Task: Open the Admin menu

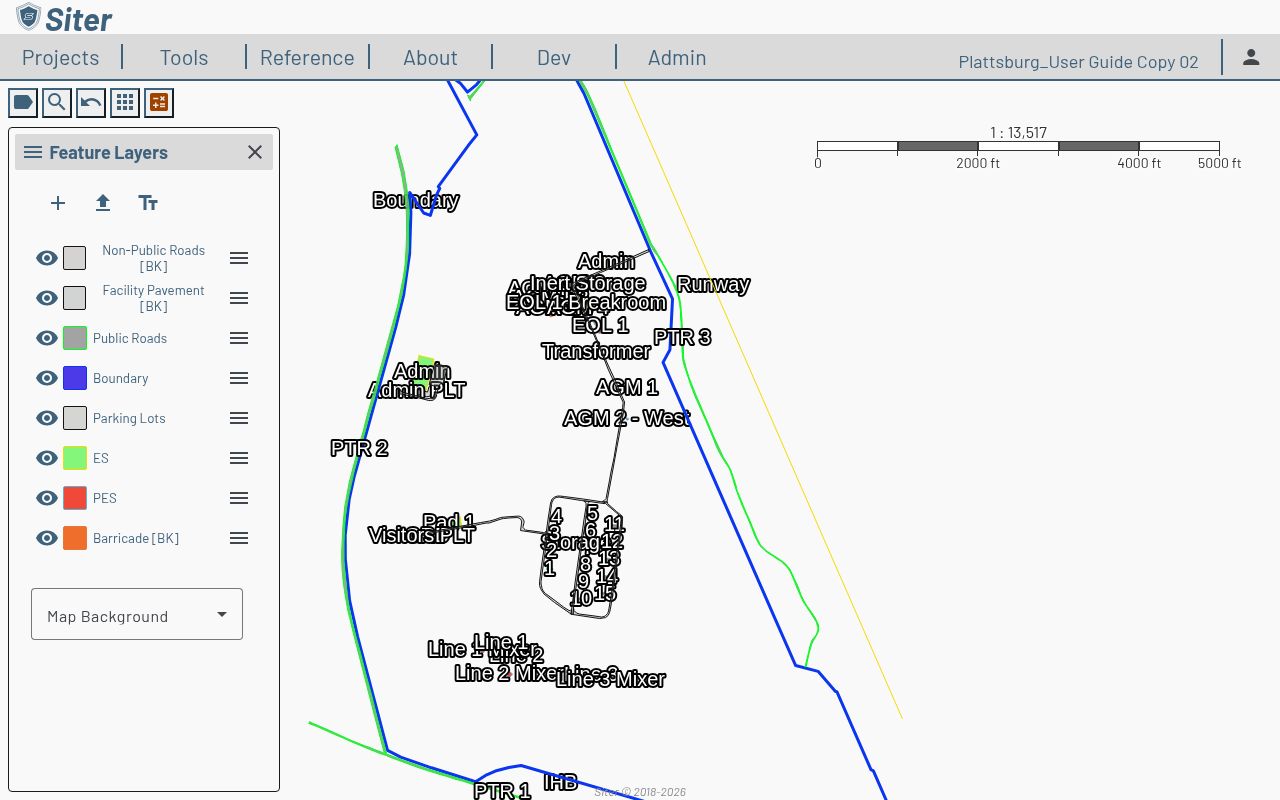Action: coord(677,57)
